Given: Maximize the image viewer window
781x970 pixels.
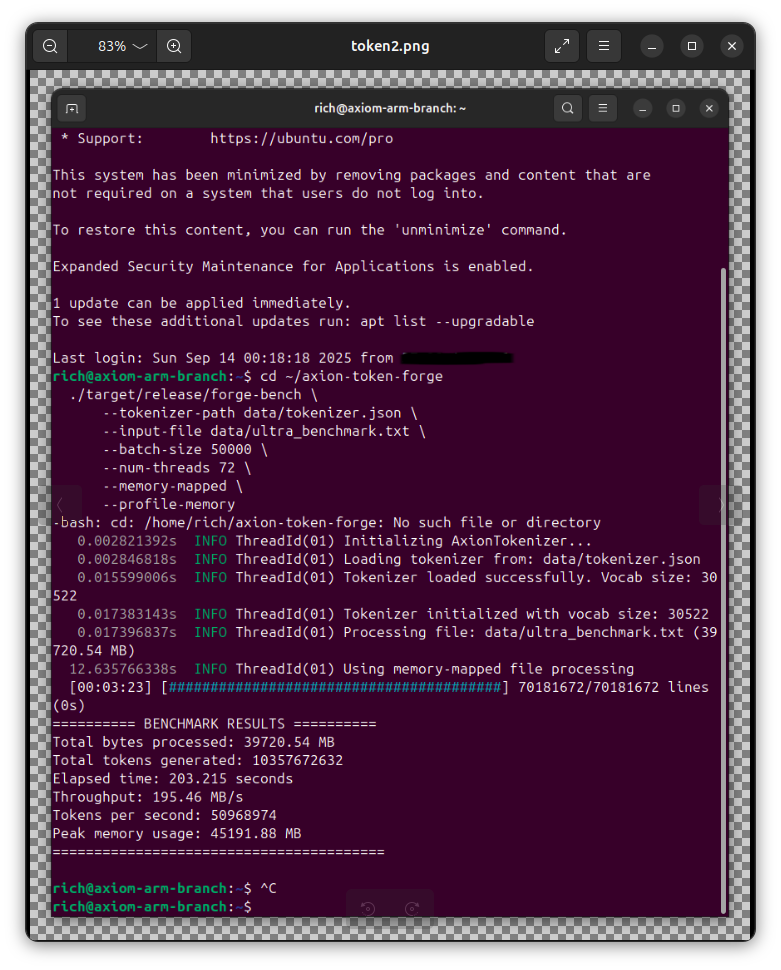Looking at the screenshot, I should [692, 46].
